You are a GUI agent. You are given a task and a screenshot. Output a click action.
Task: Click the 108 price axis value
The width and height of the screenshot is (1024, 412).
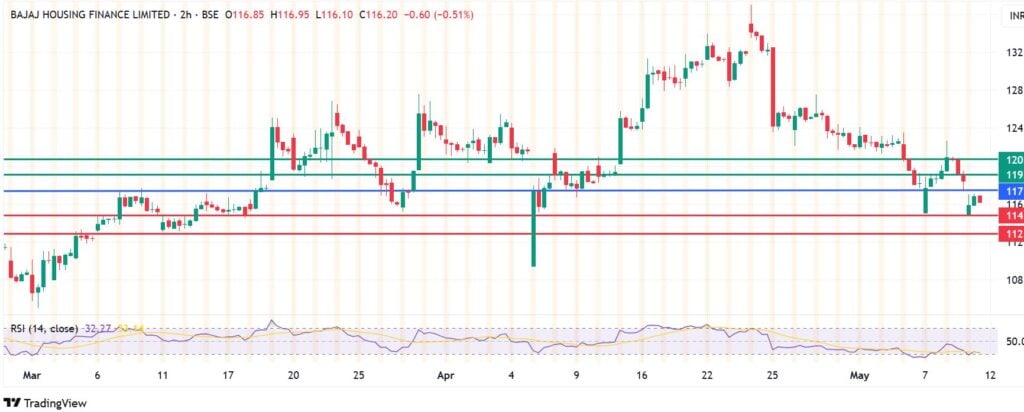[x=1015, y=280]
